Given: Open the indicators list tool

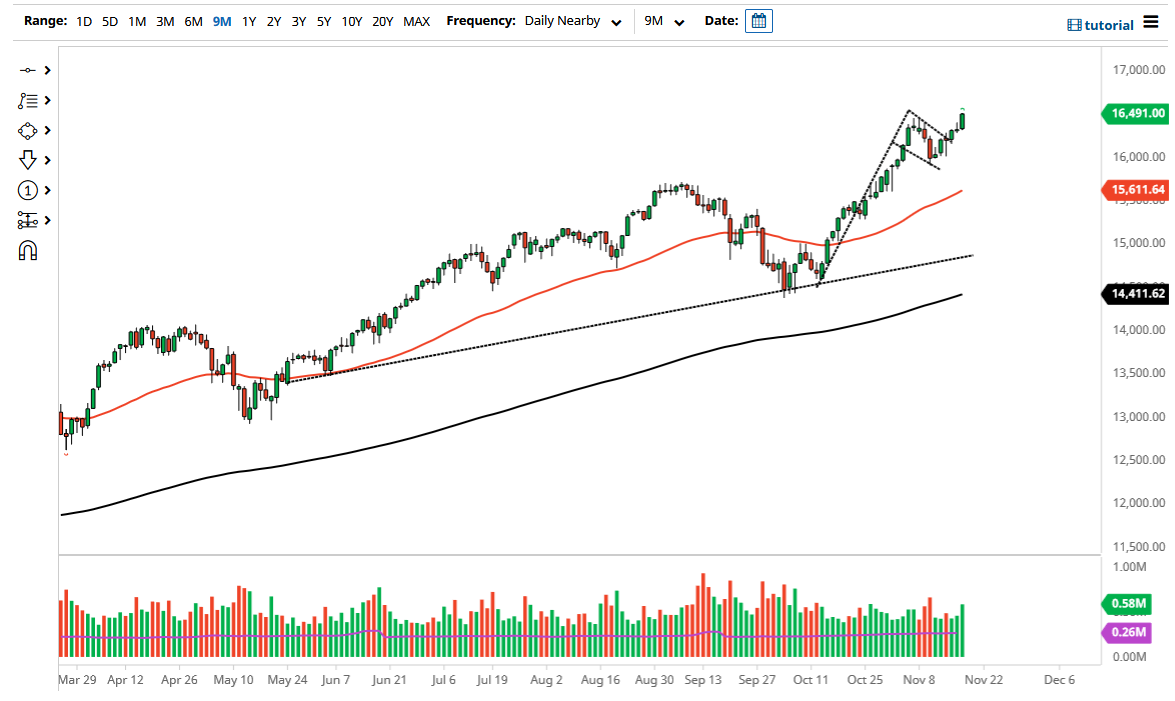Looking at the screenshot, I should (x=27, y=100).
